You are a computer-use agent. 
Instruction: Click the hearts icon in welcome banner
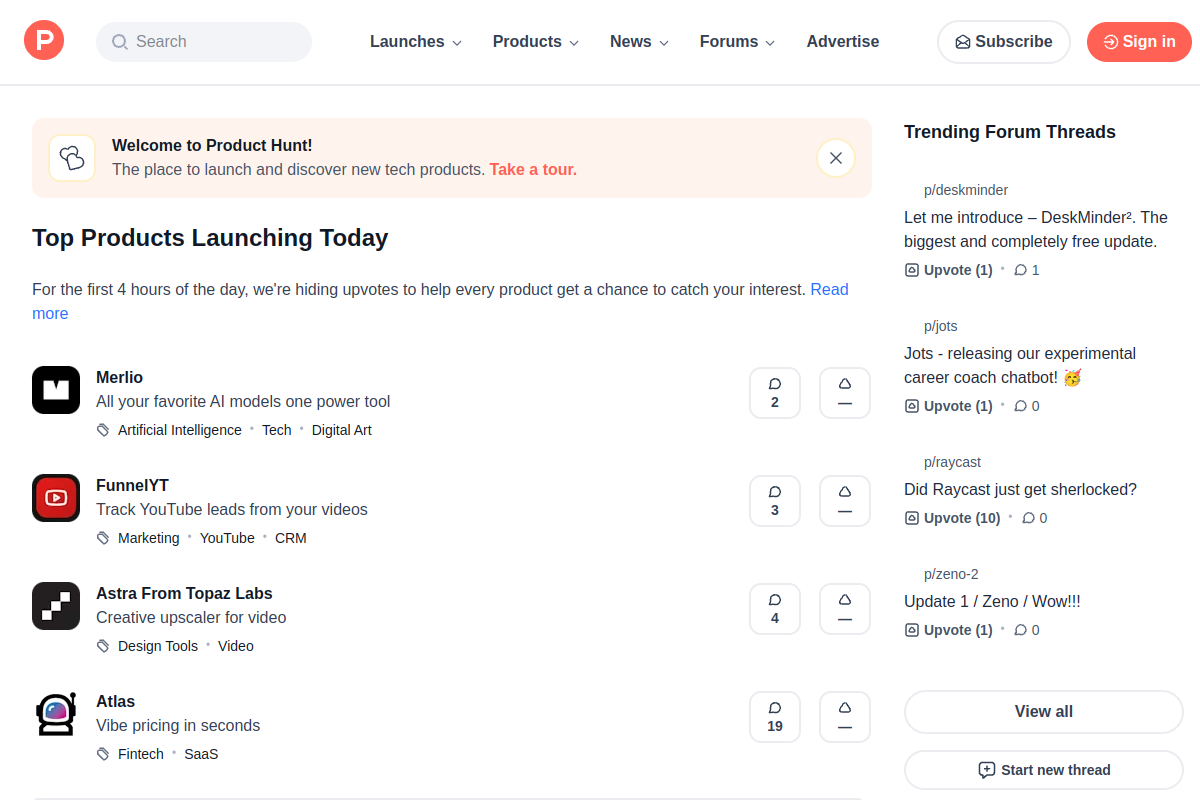point(72,158)
